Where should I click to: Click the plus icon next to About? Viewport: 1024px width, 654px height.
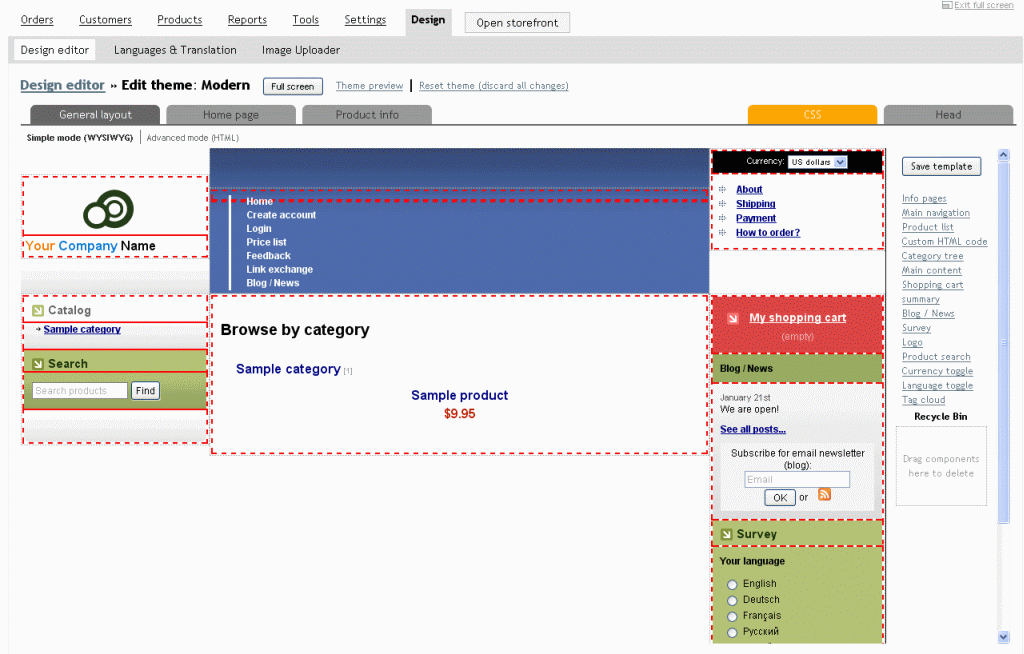[722, 189]
